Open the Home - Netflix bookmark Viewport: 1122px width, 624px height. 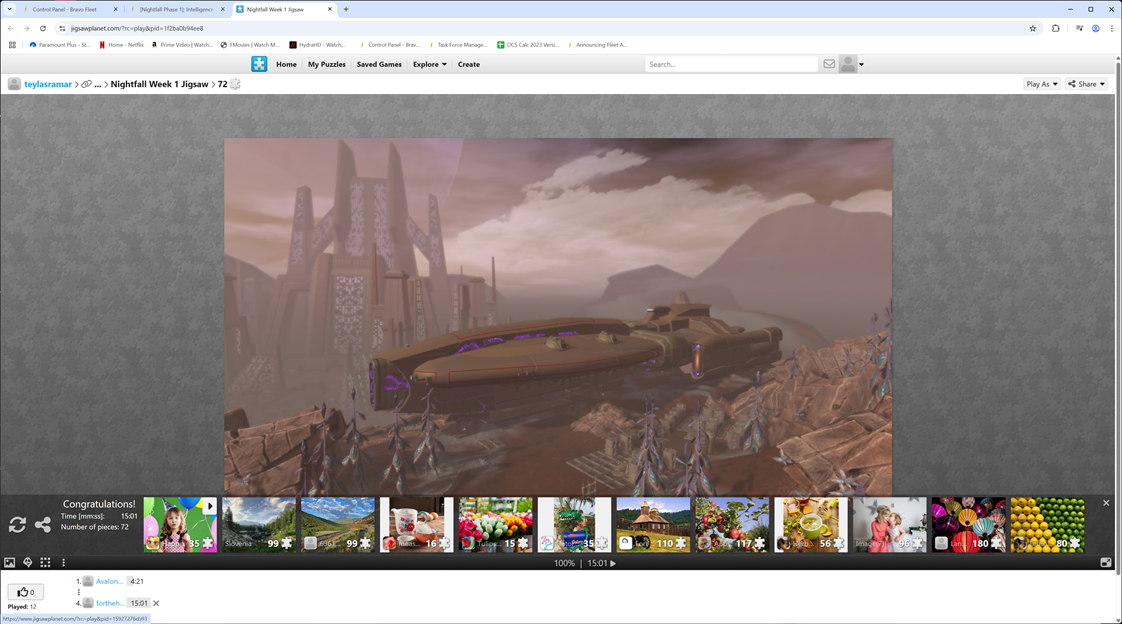click(x=121, y=44)
